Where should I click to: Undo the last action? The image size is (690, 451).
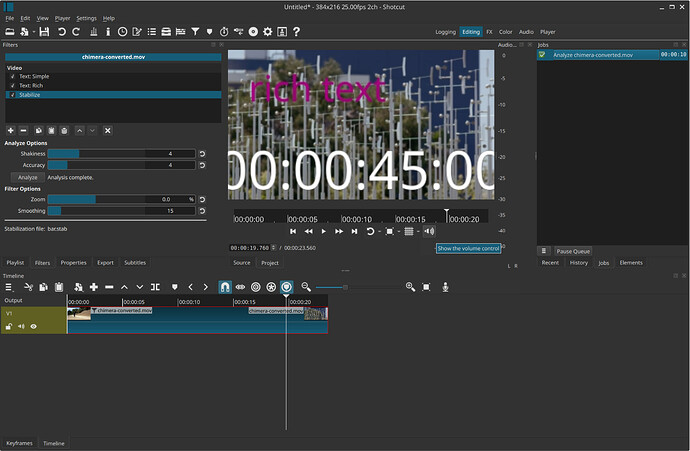point(62,32)
